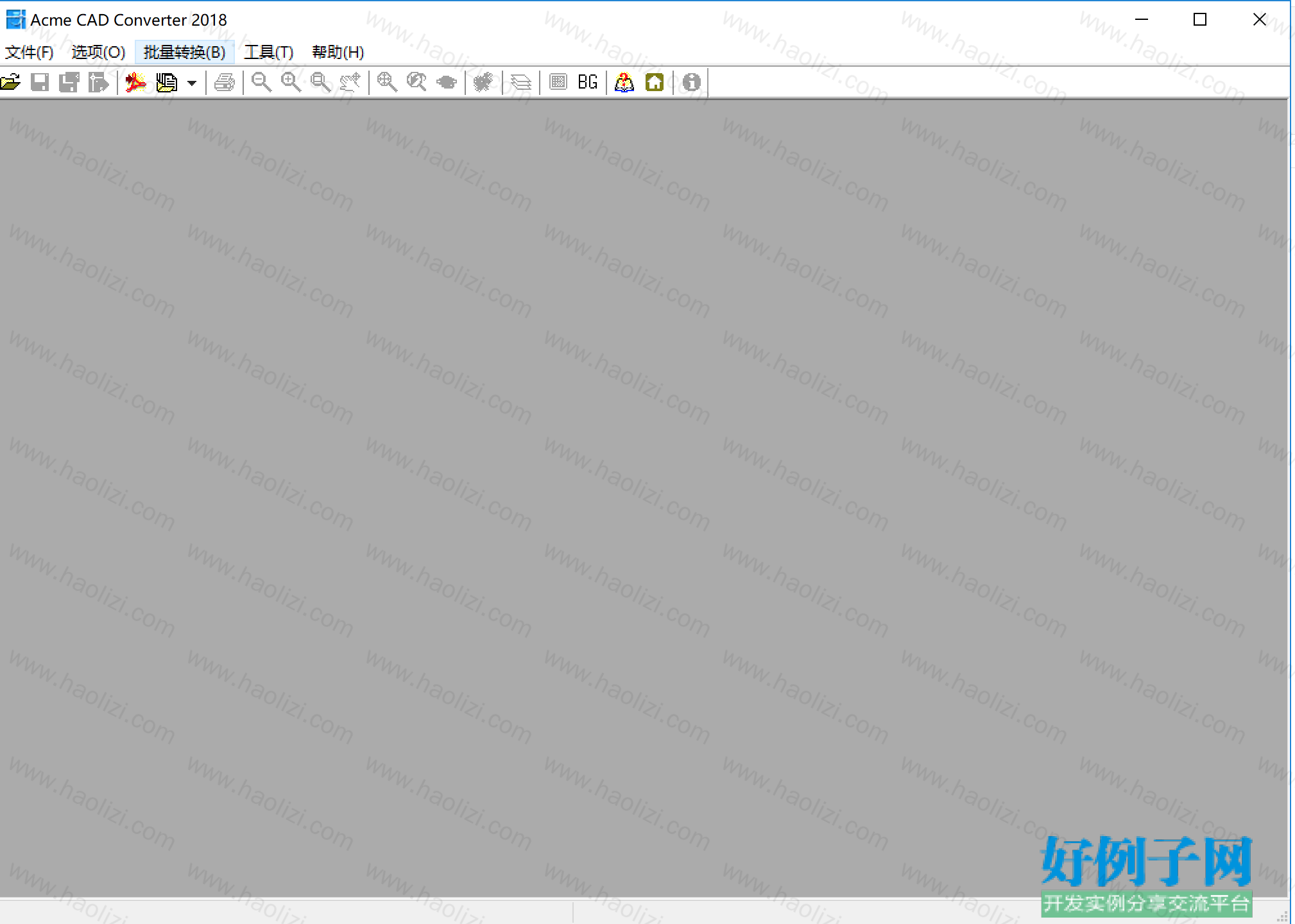Click the zoom extents crosshair magnifier icon
Screen dimensions: 1295x924
coord(387,82)
